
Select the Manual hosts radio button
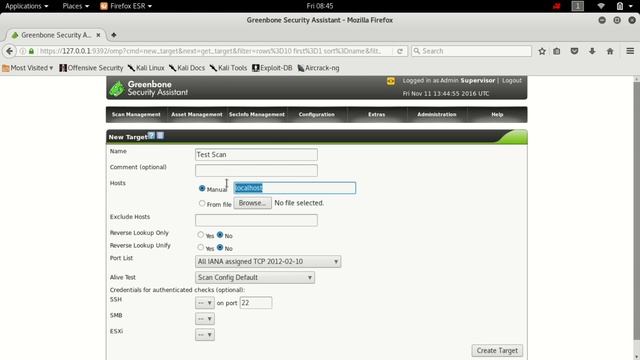[202, 188]
